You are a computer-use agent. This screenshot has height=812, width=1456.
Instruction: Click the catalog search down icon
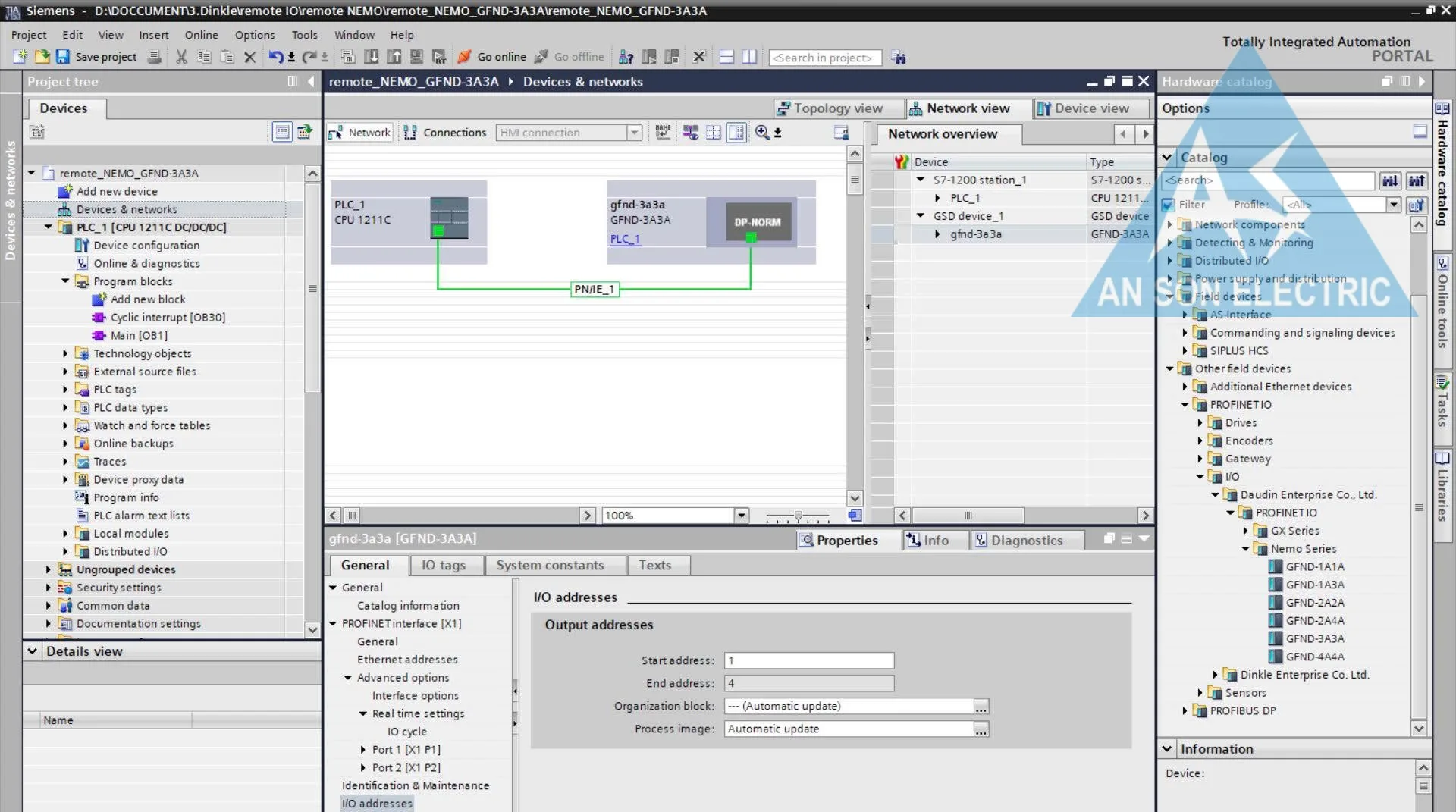coord(1390,180)
